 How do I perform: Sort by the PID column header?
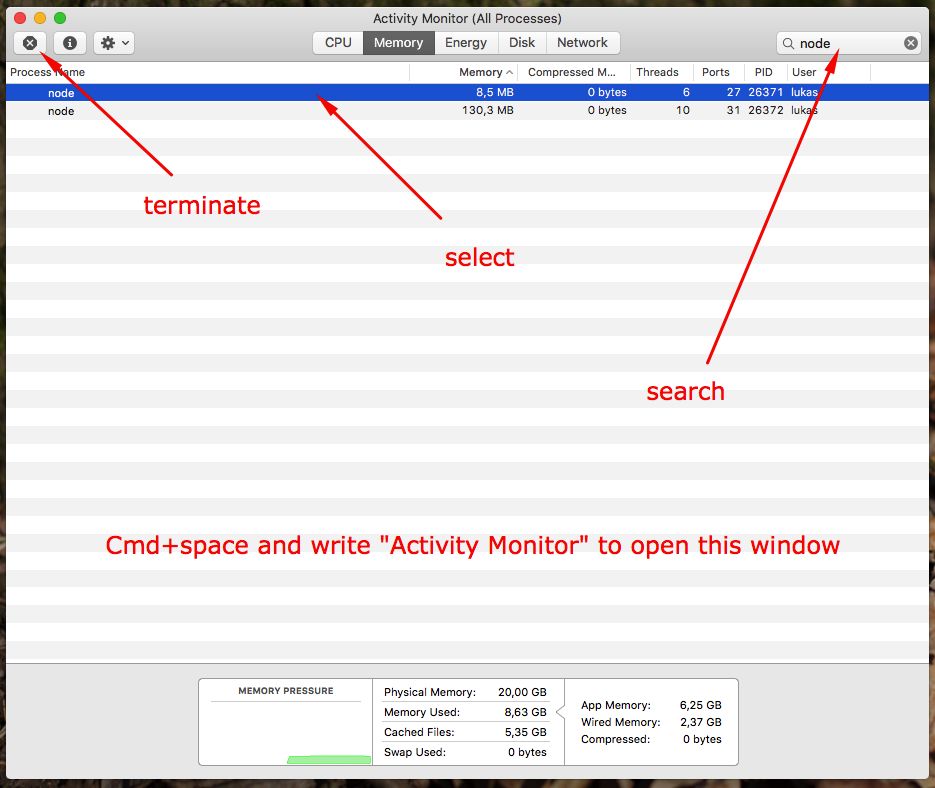(766, 72)
